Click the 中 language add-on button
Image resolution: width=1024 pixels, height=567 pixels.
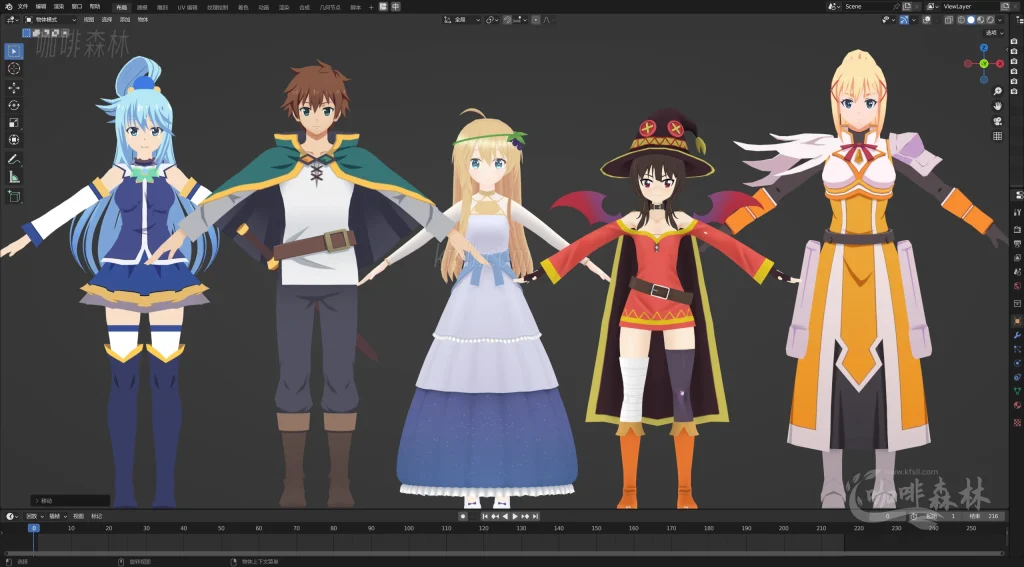point(395,7)
